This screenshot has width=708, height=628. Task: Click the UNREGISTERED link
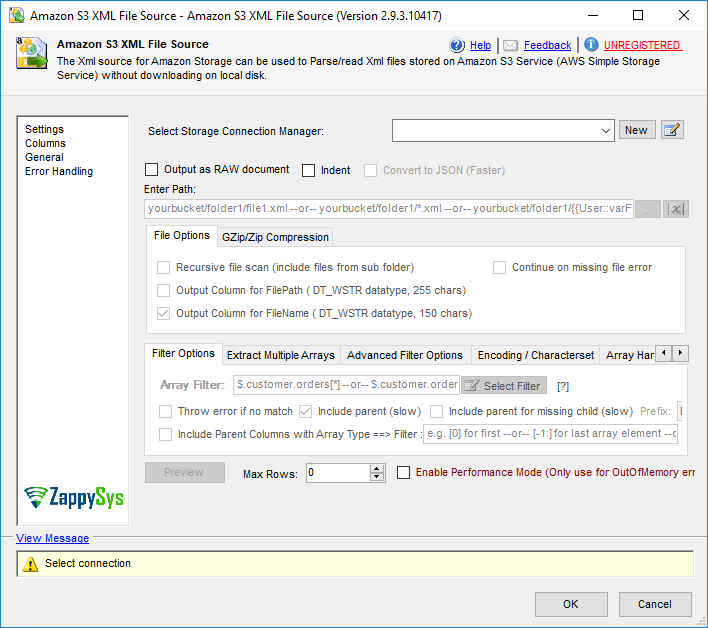tap(642, 45)
